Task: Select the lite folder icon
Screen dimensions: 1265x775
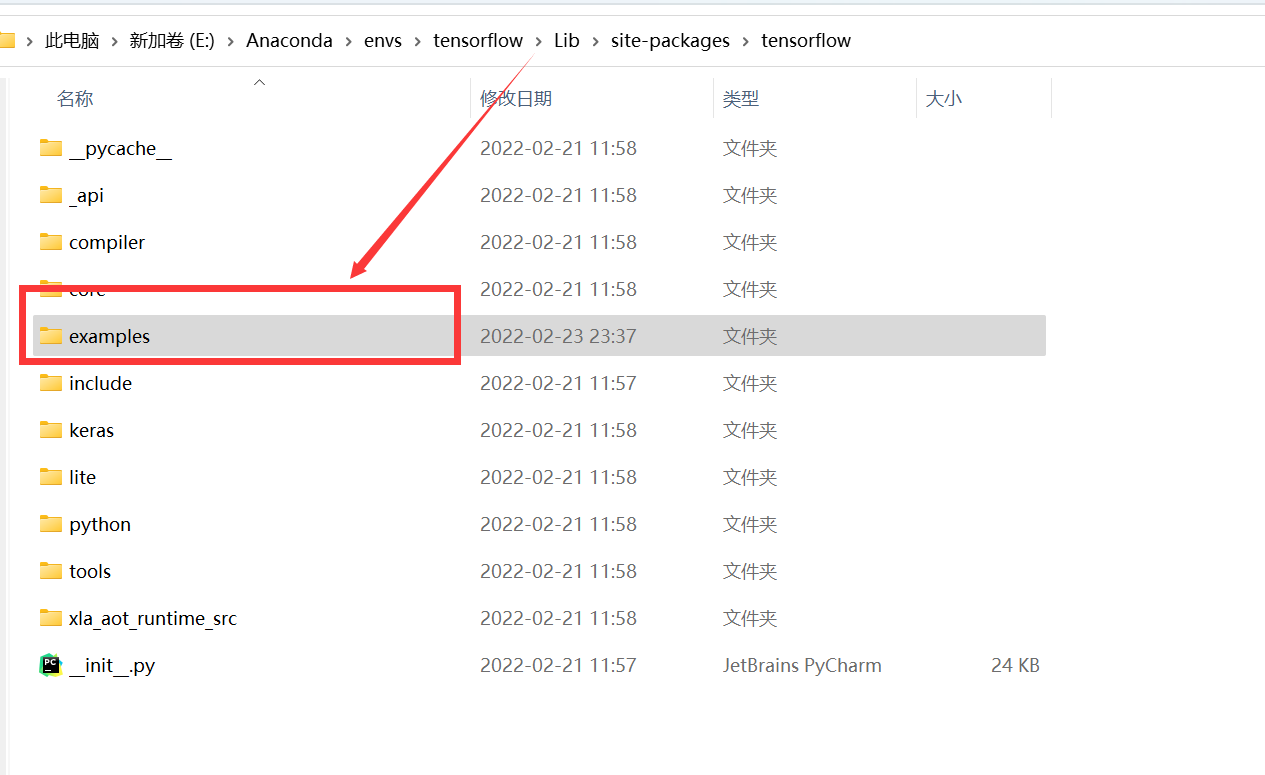Action: [51, 477]
